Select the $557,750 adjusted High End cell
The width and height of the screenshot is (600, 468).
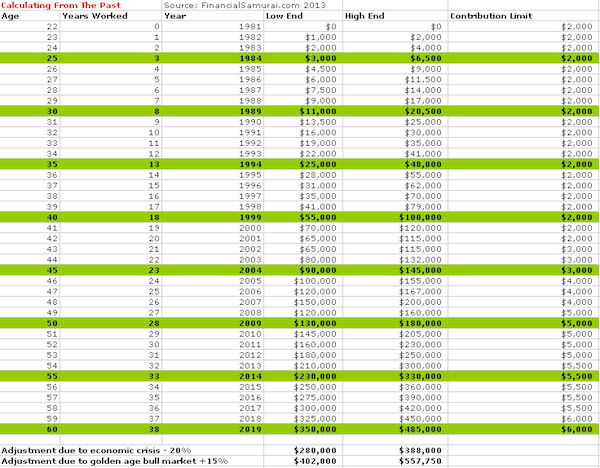coord(395,461)
